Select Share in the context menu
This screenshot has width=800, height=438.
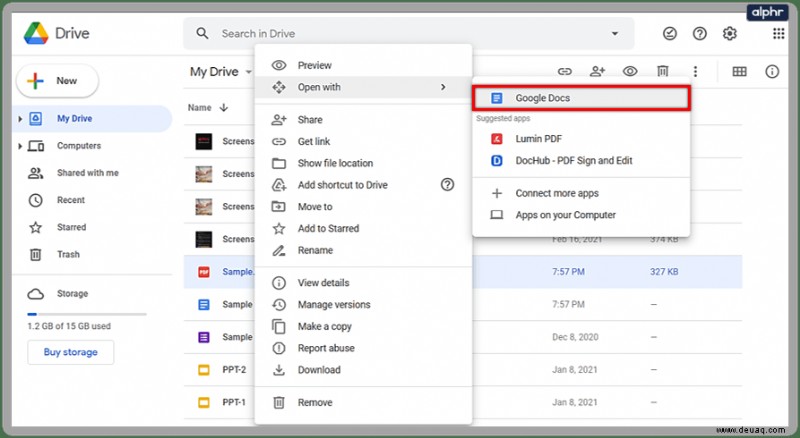(363, 119)
